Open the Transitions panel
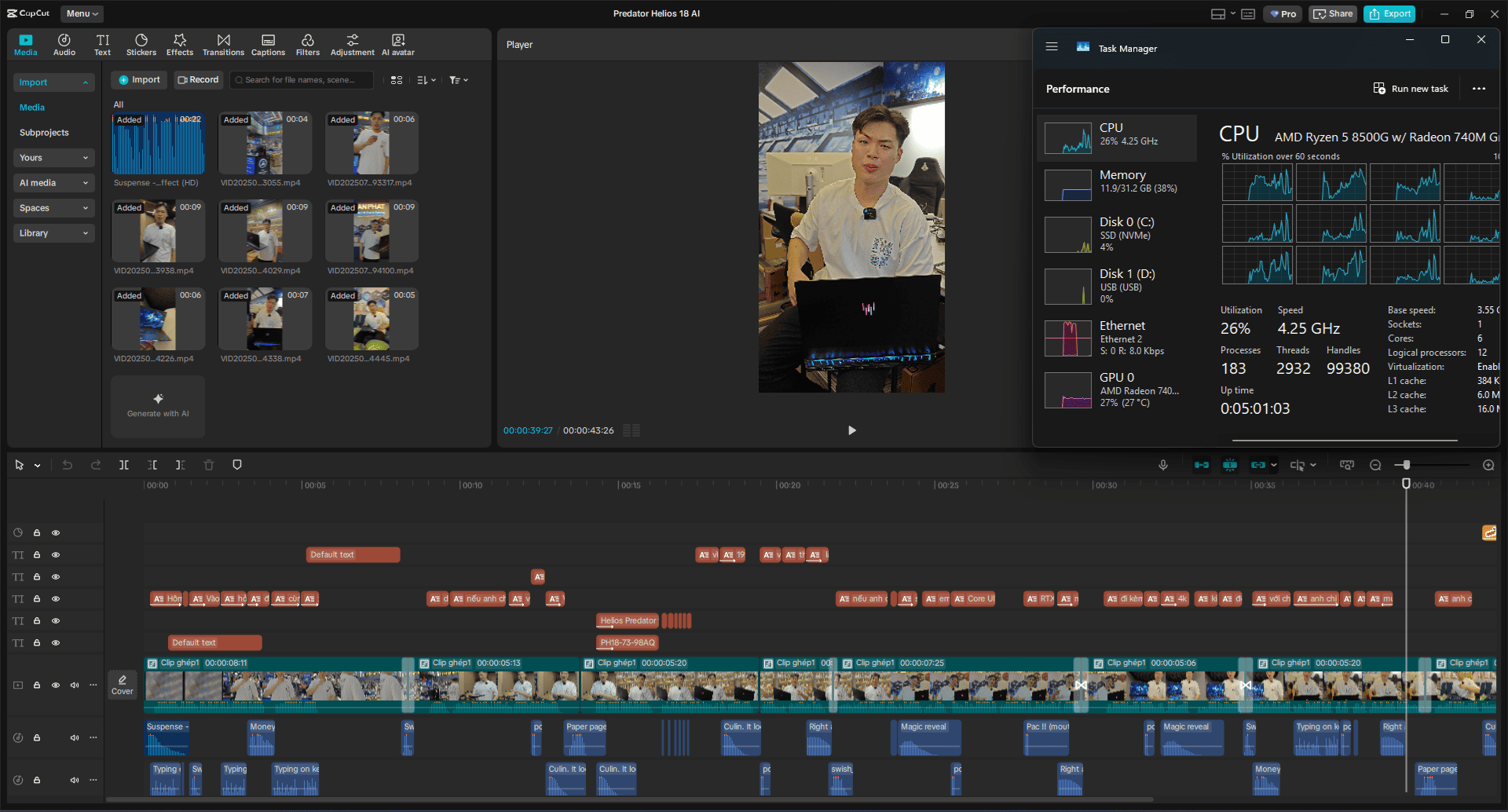Screen dimensions: 1508x812 (223, 45)
